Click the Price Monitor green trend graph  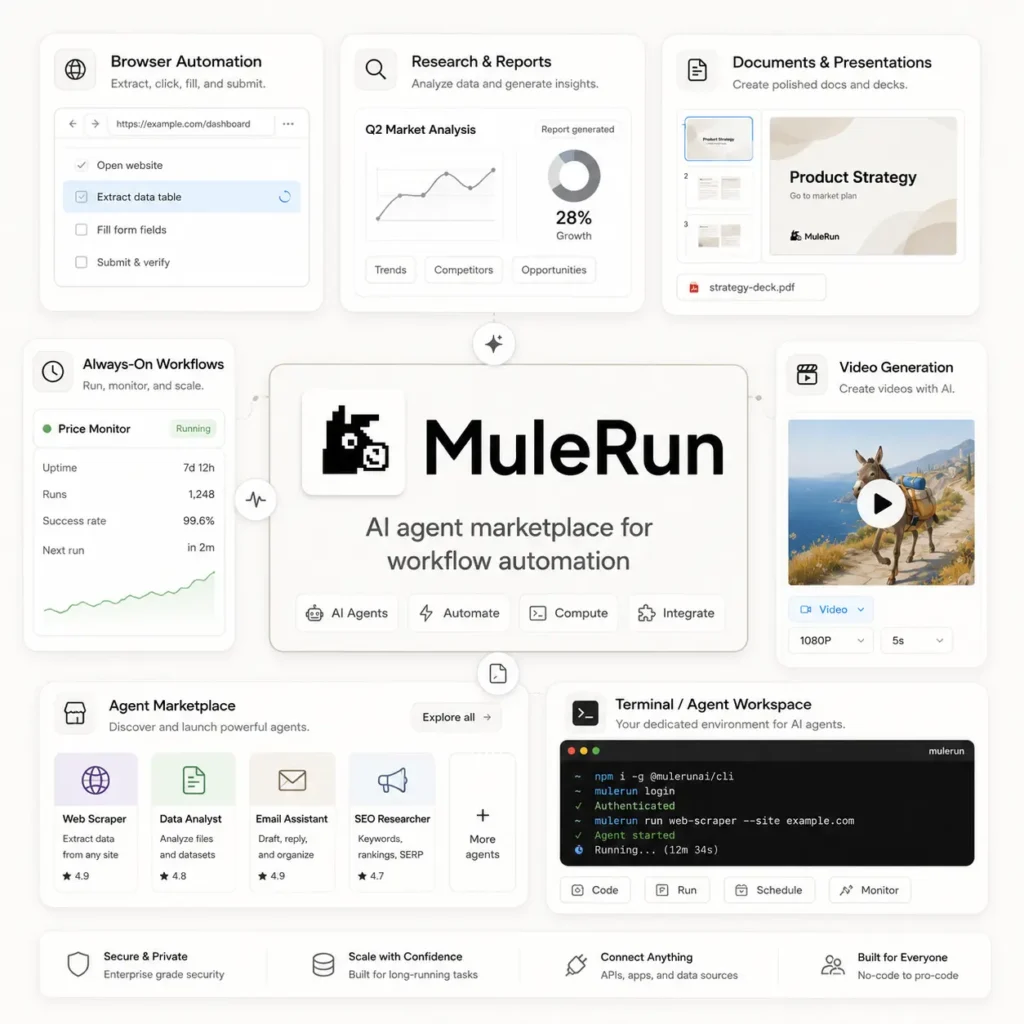[x=129, y=594]
